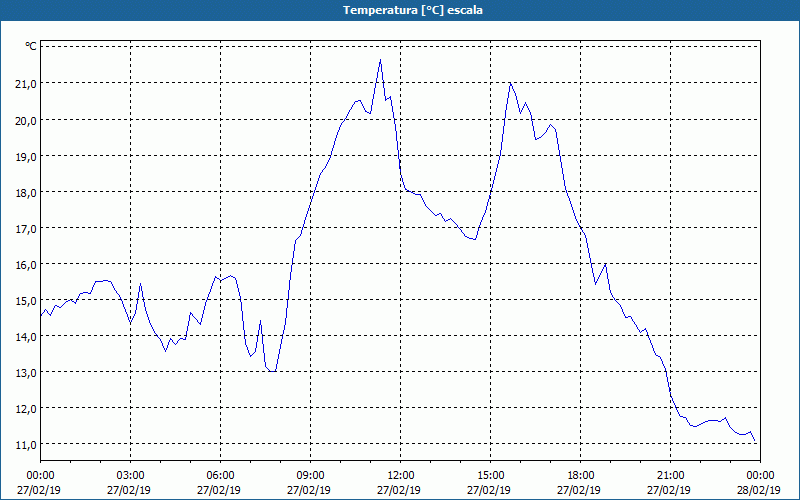Image resolution: width=800 pixels, height=500 pixels.
Task: Click the 11,0 y-axis value
Action: tap(26, 445)
